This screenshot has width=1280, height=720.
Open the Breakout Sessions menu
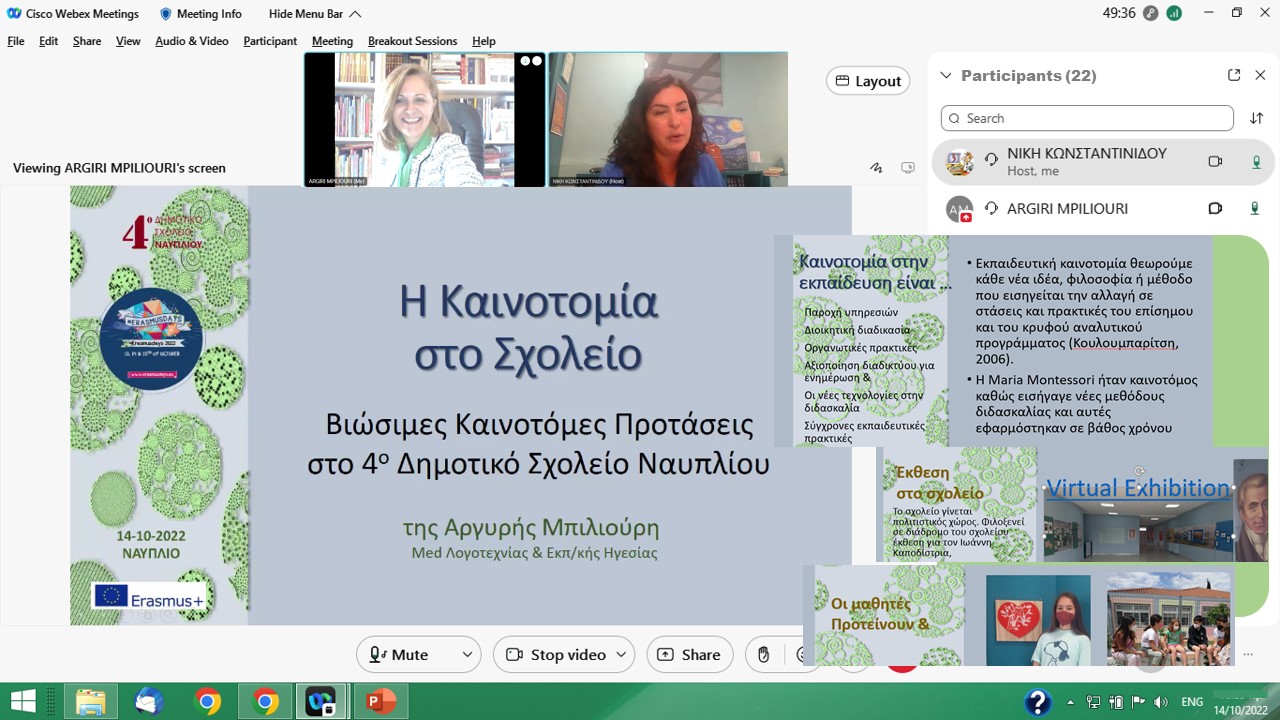[x=412, y=41]
